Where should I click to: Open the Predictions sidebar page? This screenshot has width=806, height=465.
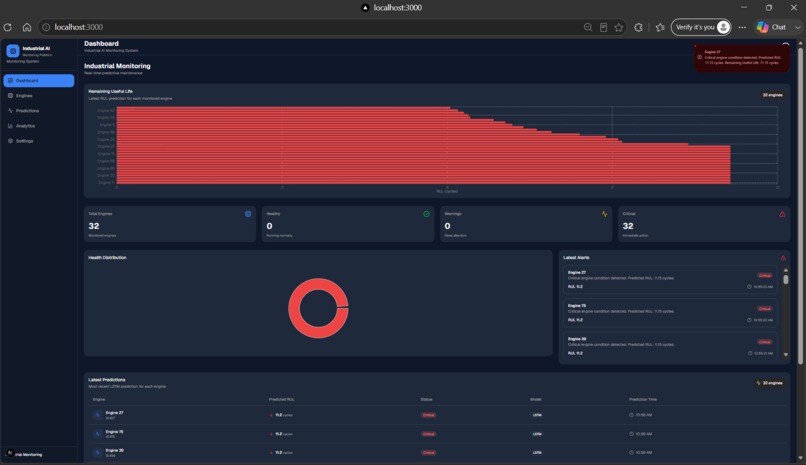(39, 110)
